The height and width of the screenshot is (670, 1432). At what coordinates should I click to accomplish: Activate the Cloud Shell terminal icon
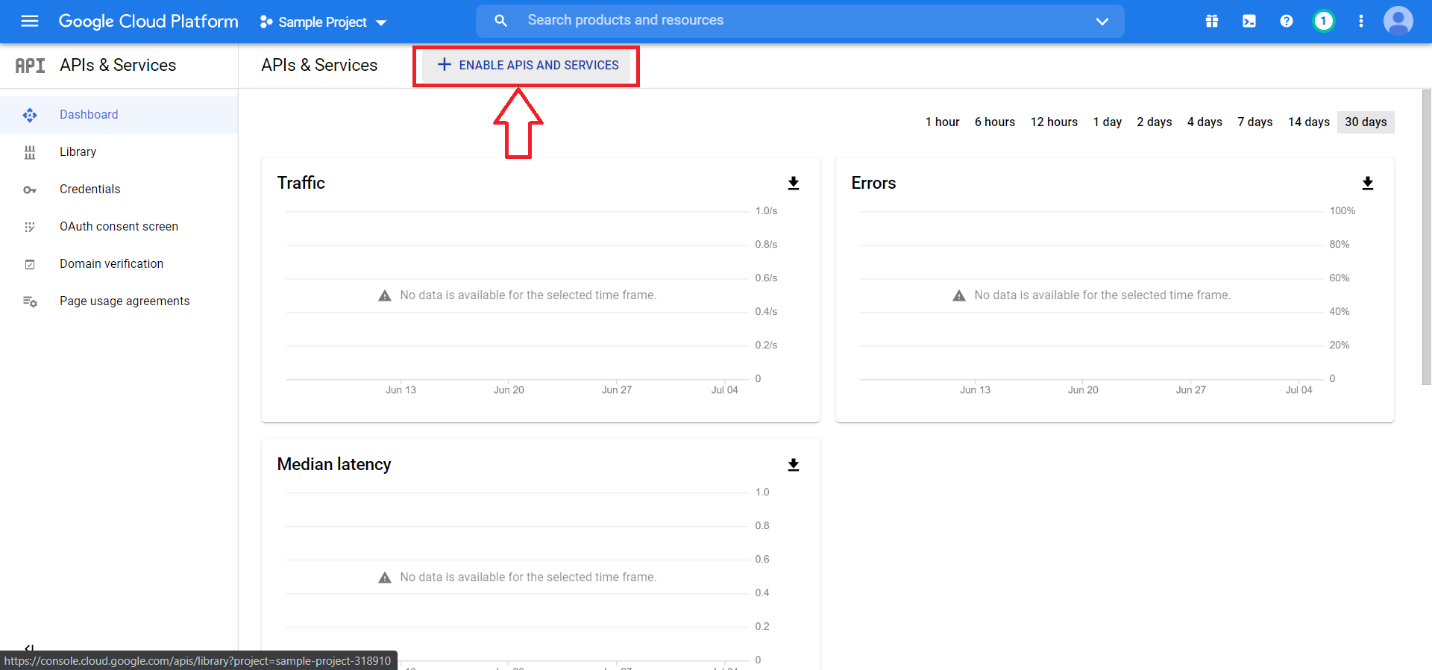[1249, 21]
